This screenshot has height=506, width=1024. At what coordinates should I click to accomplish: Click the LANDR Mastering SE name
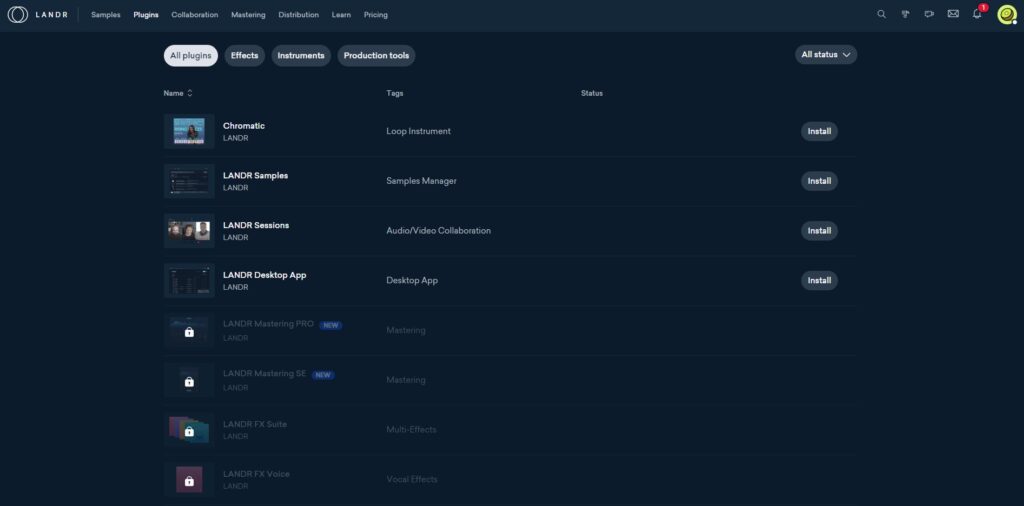point(264,373)
